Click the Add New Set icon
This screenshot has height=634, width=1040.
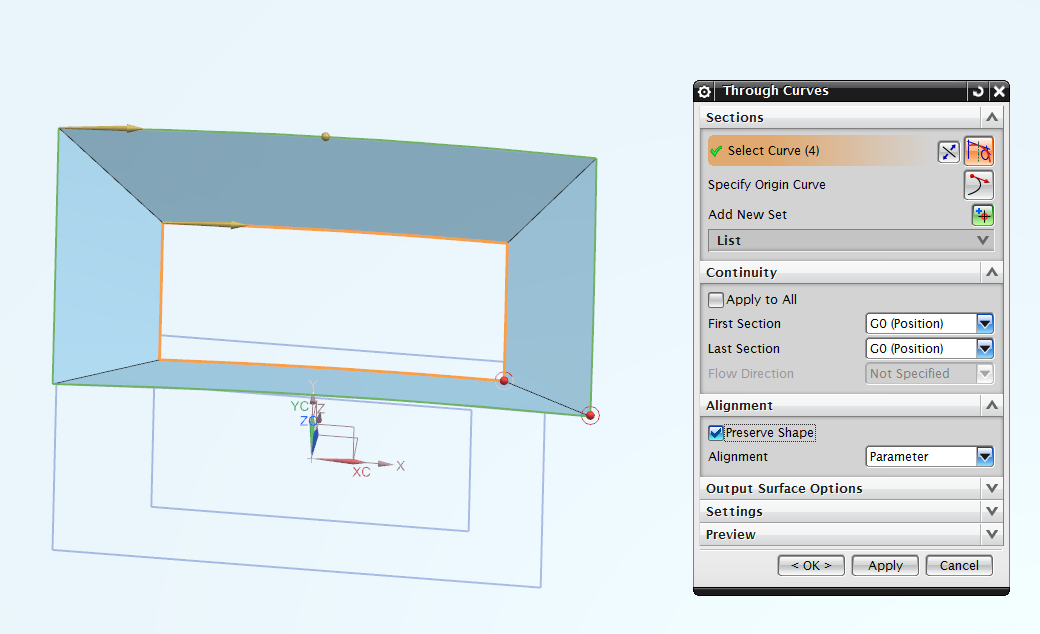[982, 215]
